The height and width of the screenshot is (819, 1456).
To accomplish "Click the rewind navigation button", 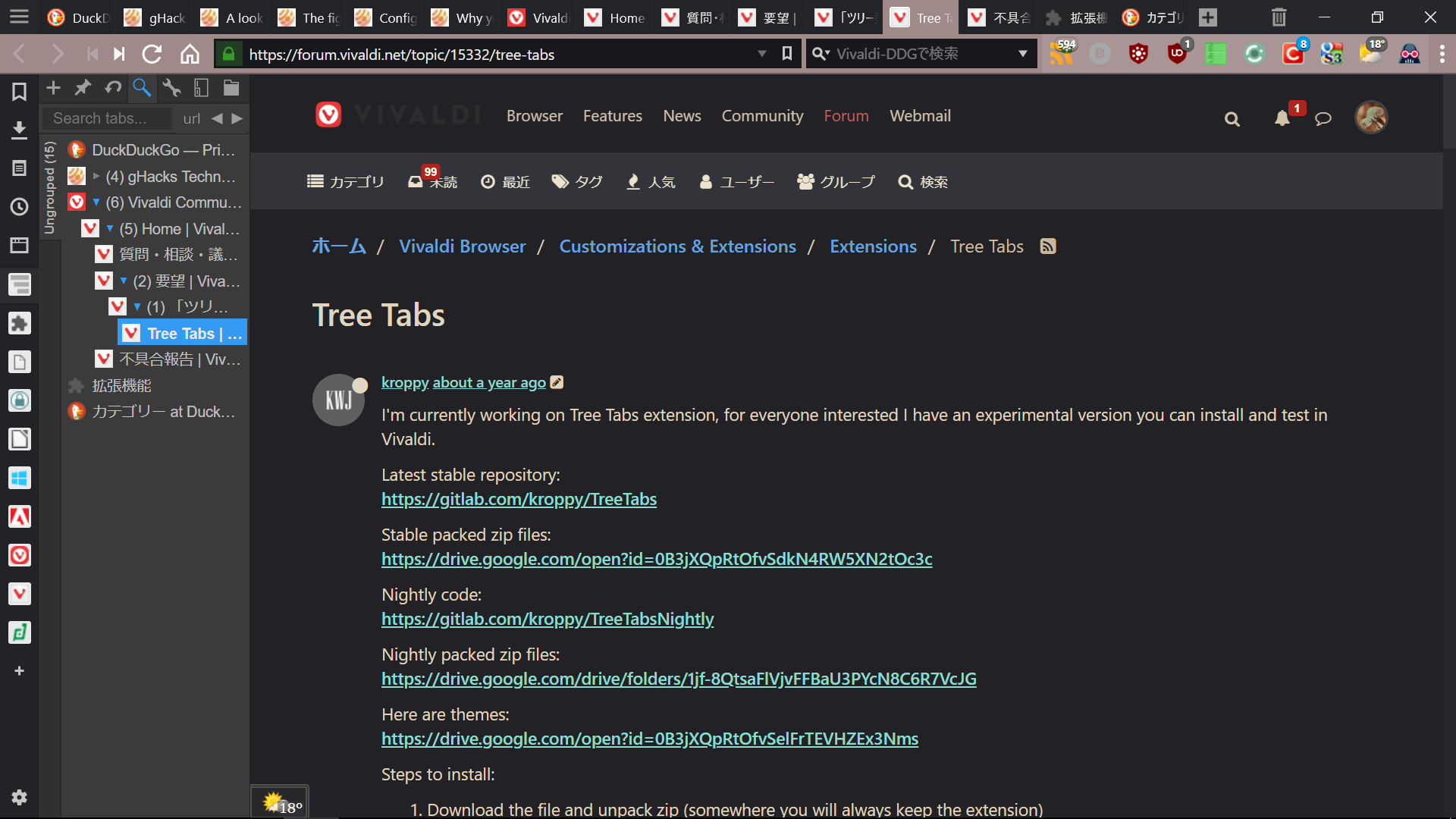I will [92, 54].
